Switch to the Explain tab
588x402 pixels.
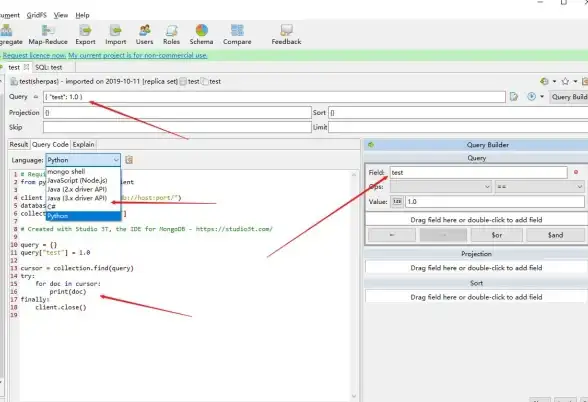coord(84,145)
